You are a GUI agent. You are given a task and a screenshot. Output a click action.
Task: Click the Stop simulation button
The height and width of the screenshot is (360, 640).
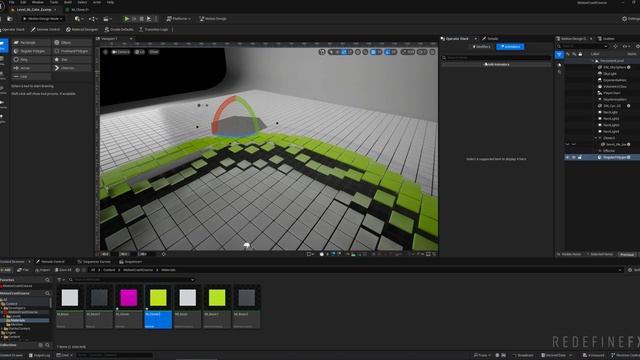(x=142, y=19)
